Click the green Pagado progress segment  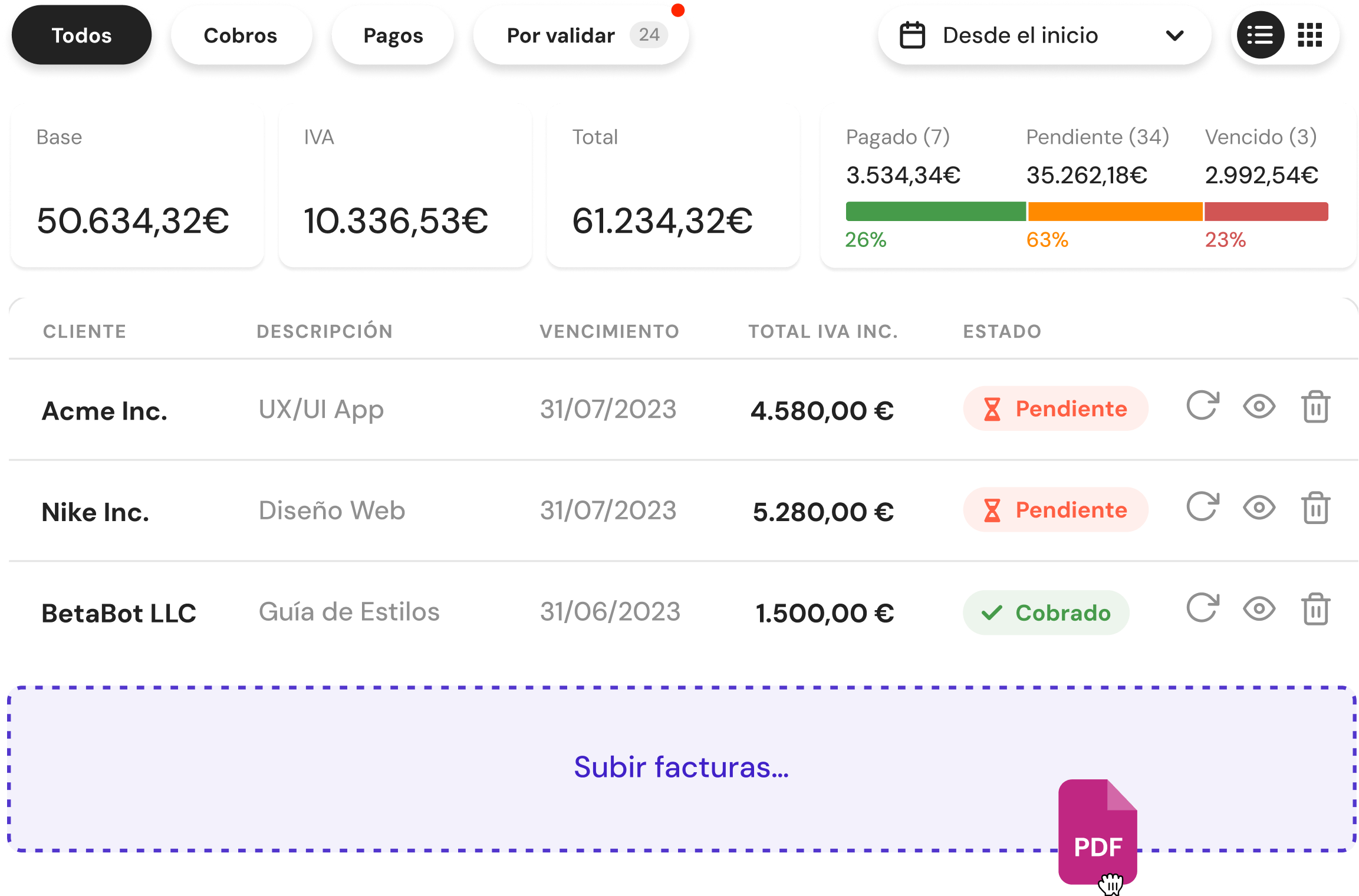(x=936, y=212)
